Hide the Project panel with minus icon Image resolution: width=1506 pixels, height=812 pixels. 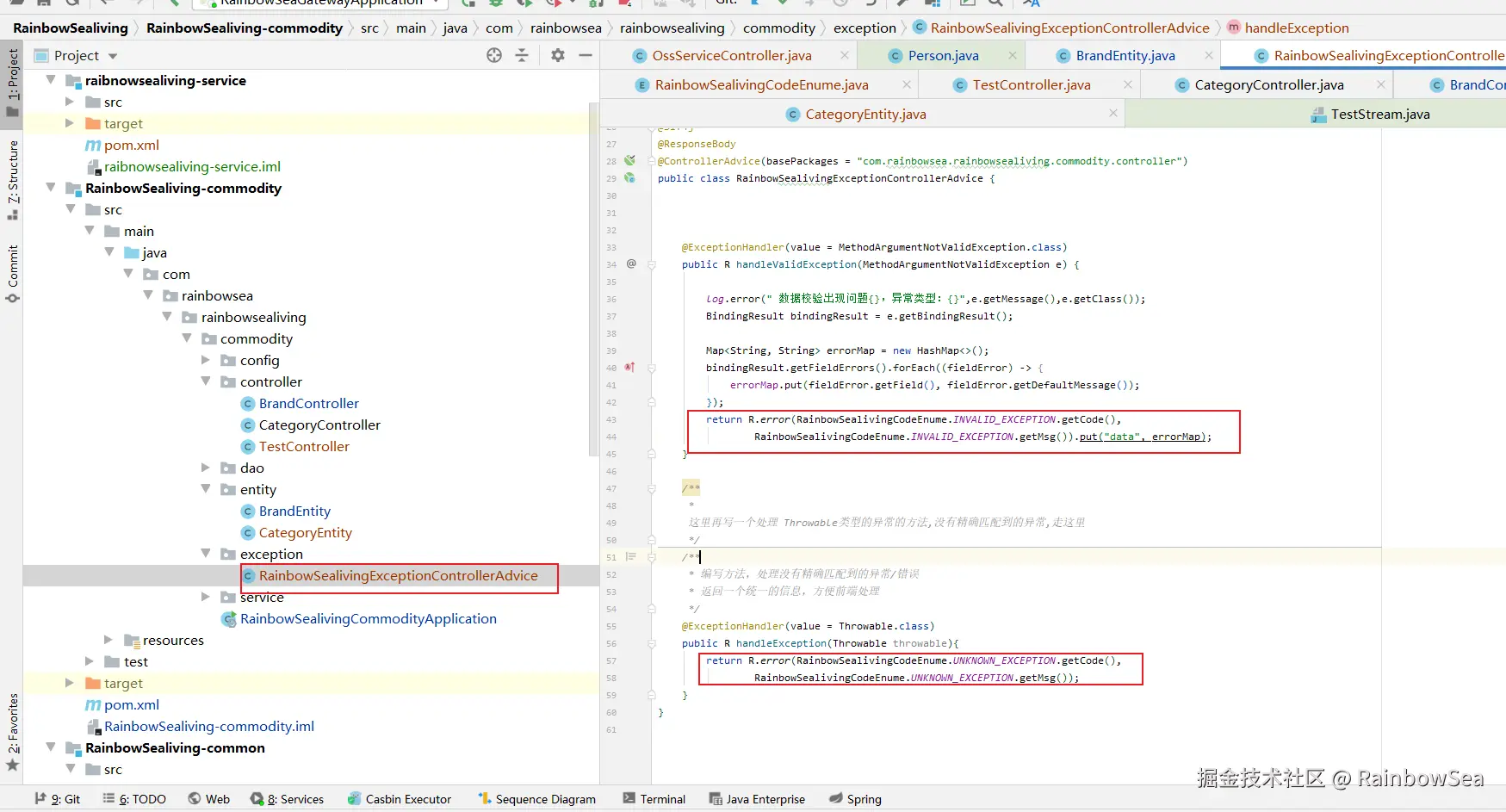pyautogui.click(x=586, y=55)
